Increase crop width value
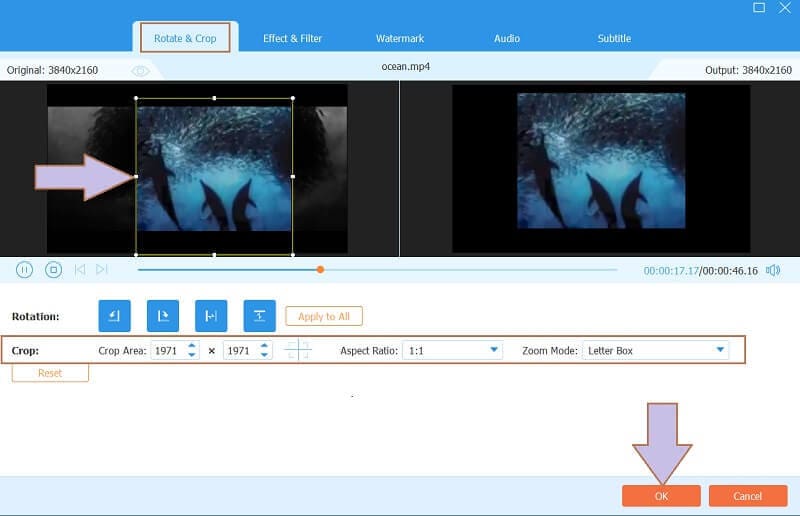 point(192,346)
